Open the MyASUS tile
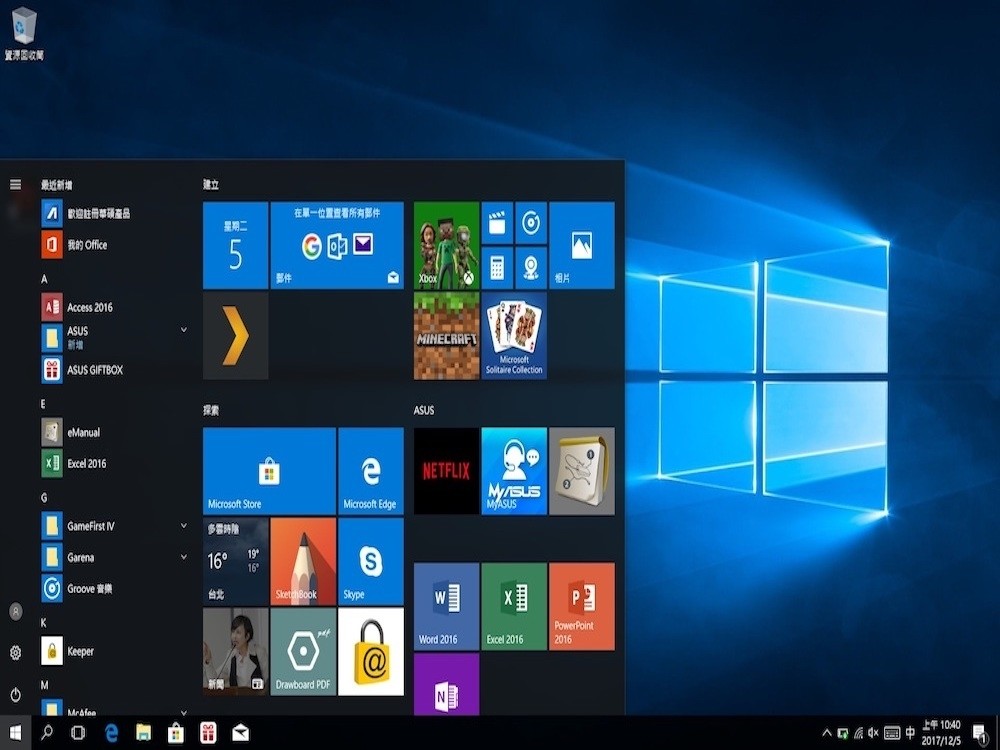This screenshot has height=750, width=1000. (x=514, y=470)
